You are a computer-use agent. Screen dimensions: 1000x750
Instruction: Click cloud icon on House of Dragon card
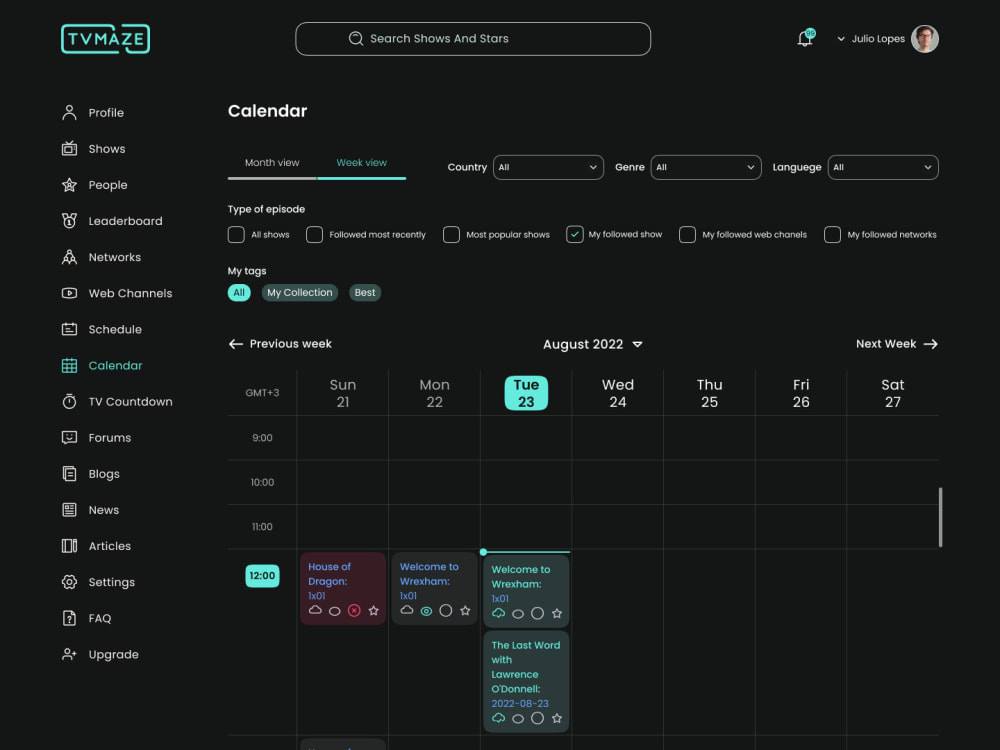click(x=315, y=610)
